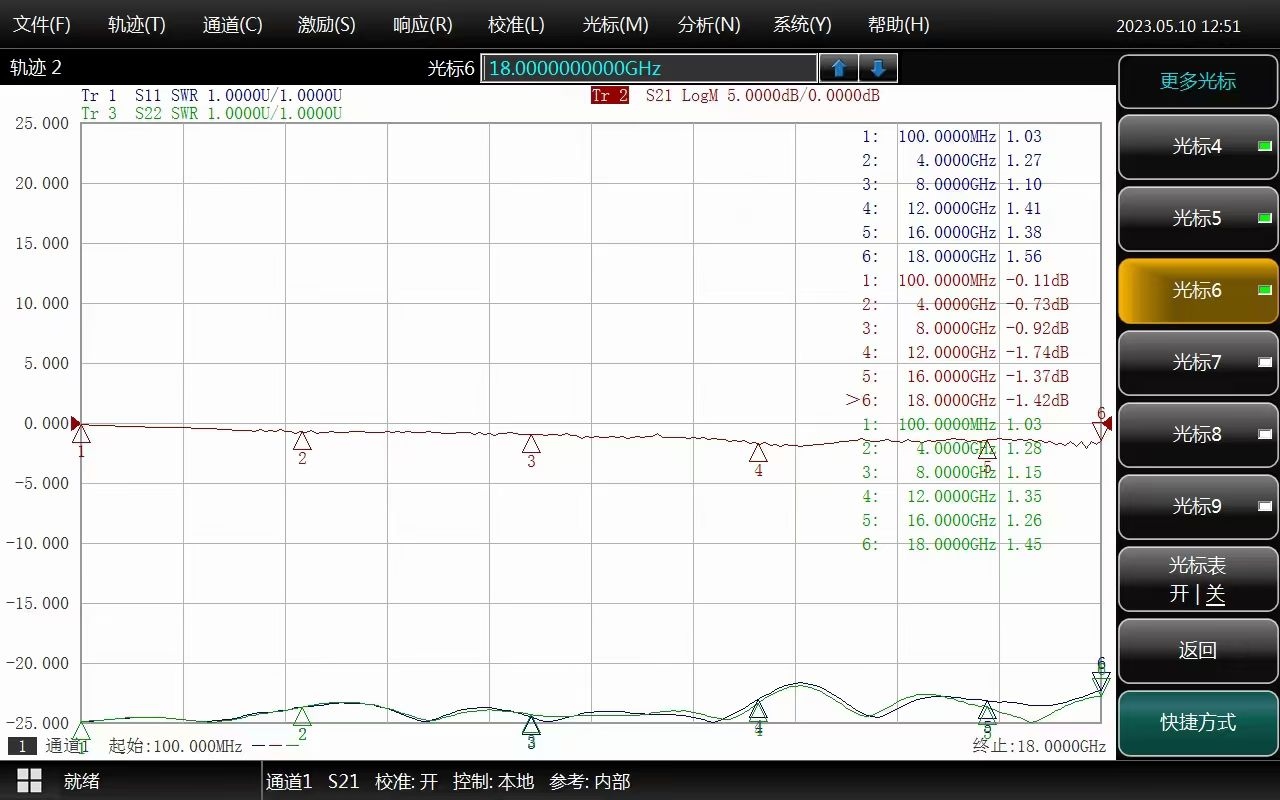Switch 光标表 table on or off

pyautogui.click(x=1197, y=580)
